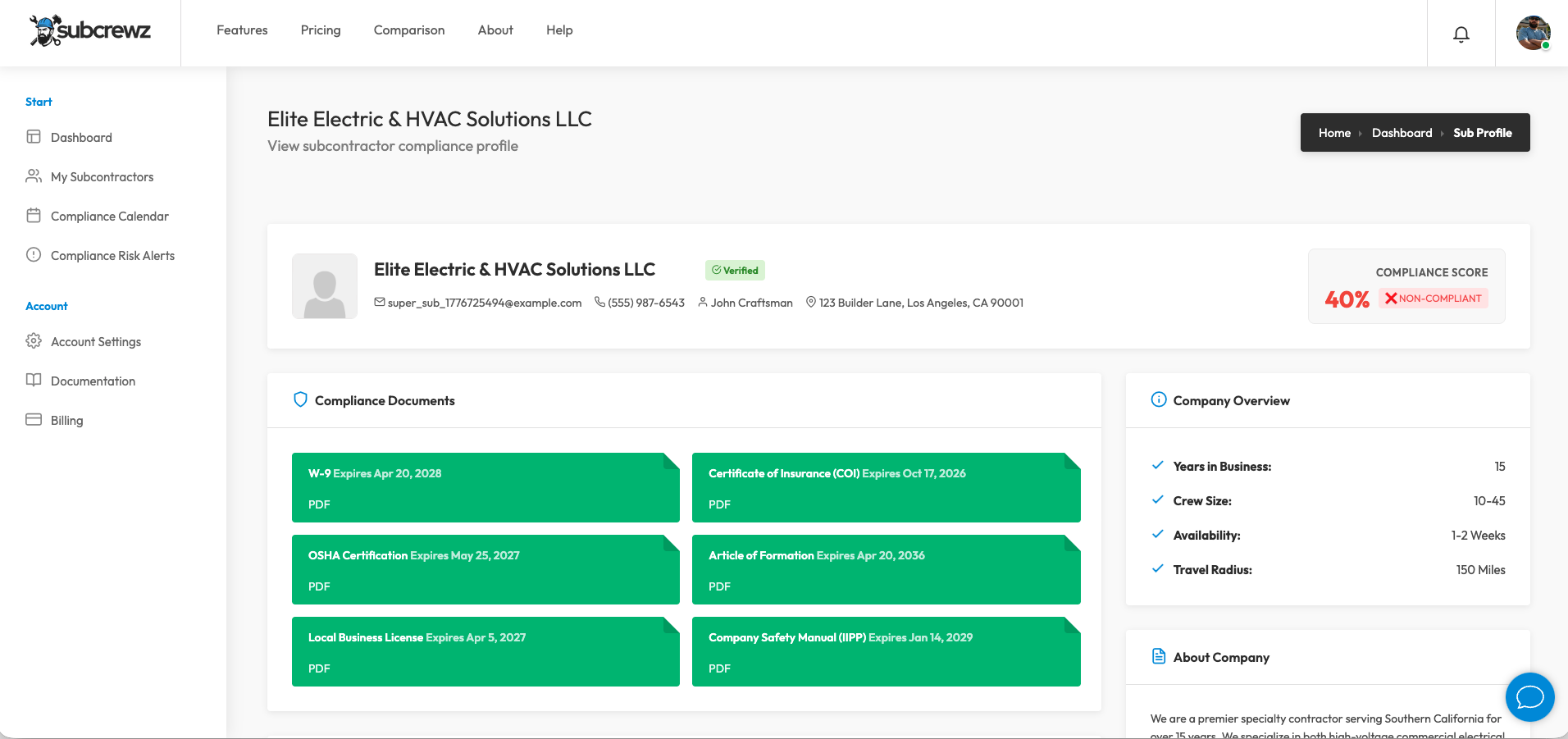1568x739 pixels.
Task: Click the Documentation book icon
Action: [34, 381]
